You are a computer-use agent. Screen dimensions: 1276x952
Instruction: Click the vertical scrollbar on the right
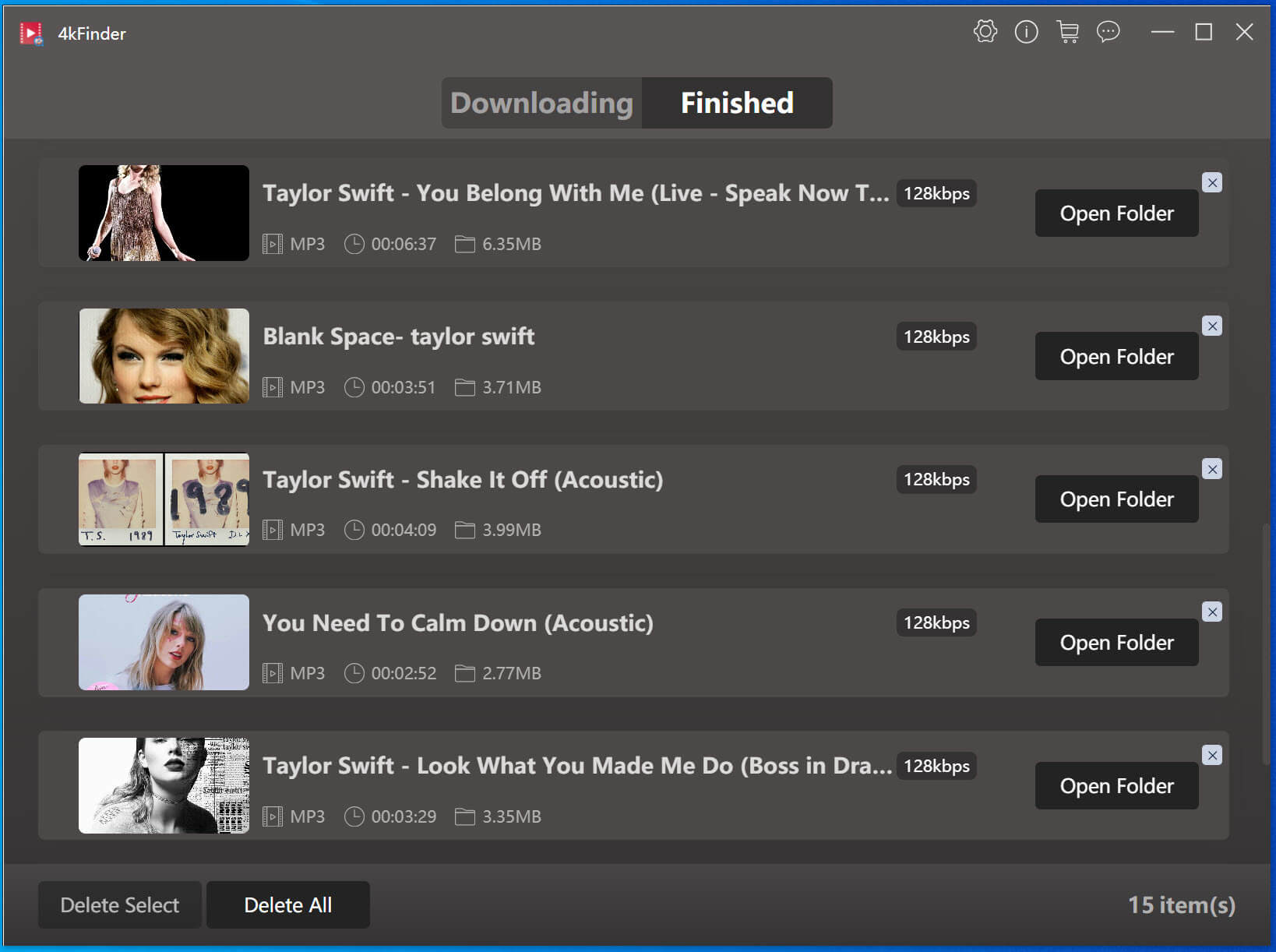[1265, 647]
